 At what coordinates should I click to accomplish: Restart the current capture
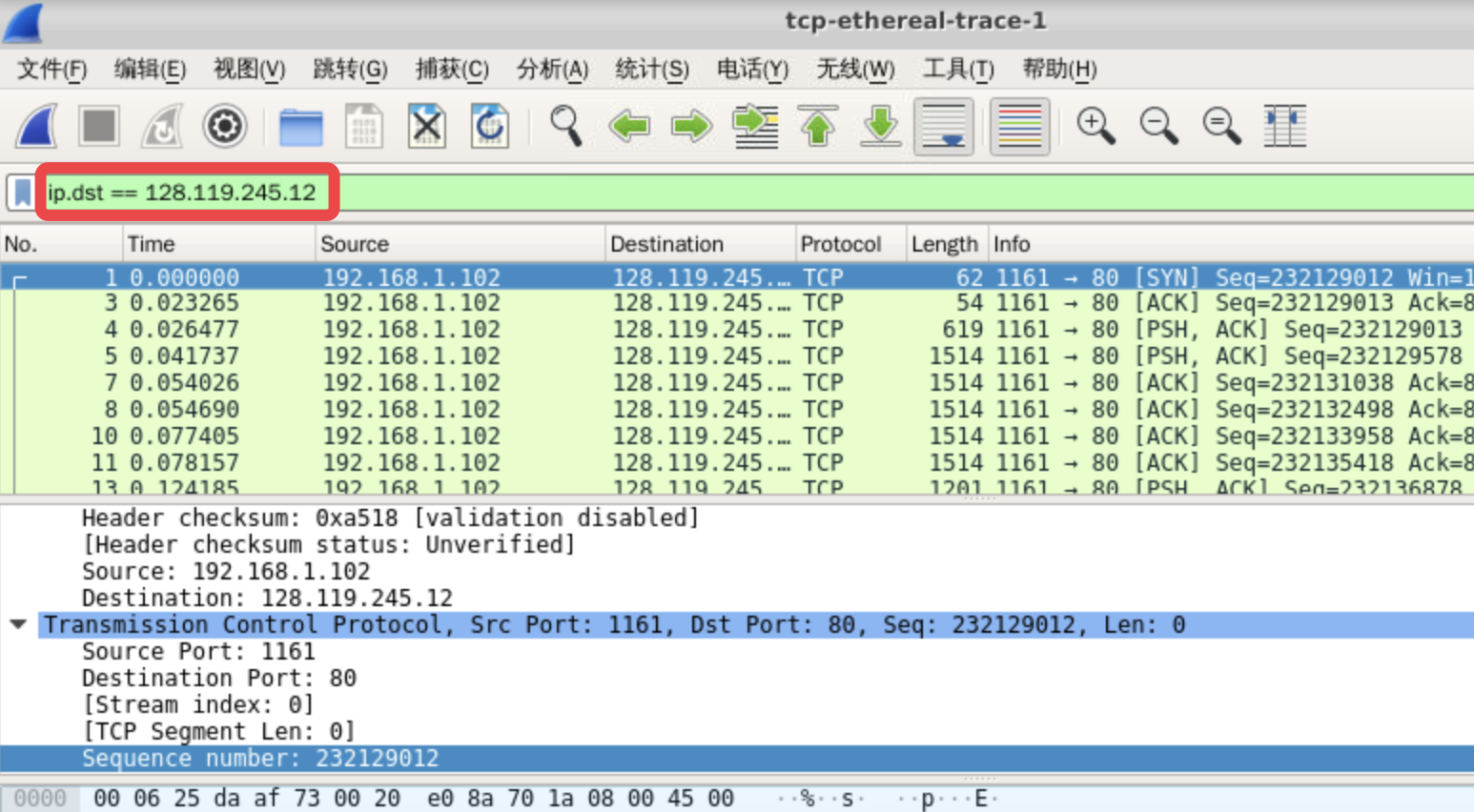pyautogui.click(x=162, y=126)
